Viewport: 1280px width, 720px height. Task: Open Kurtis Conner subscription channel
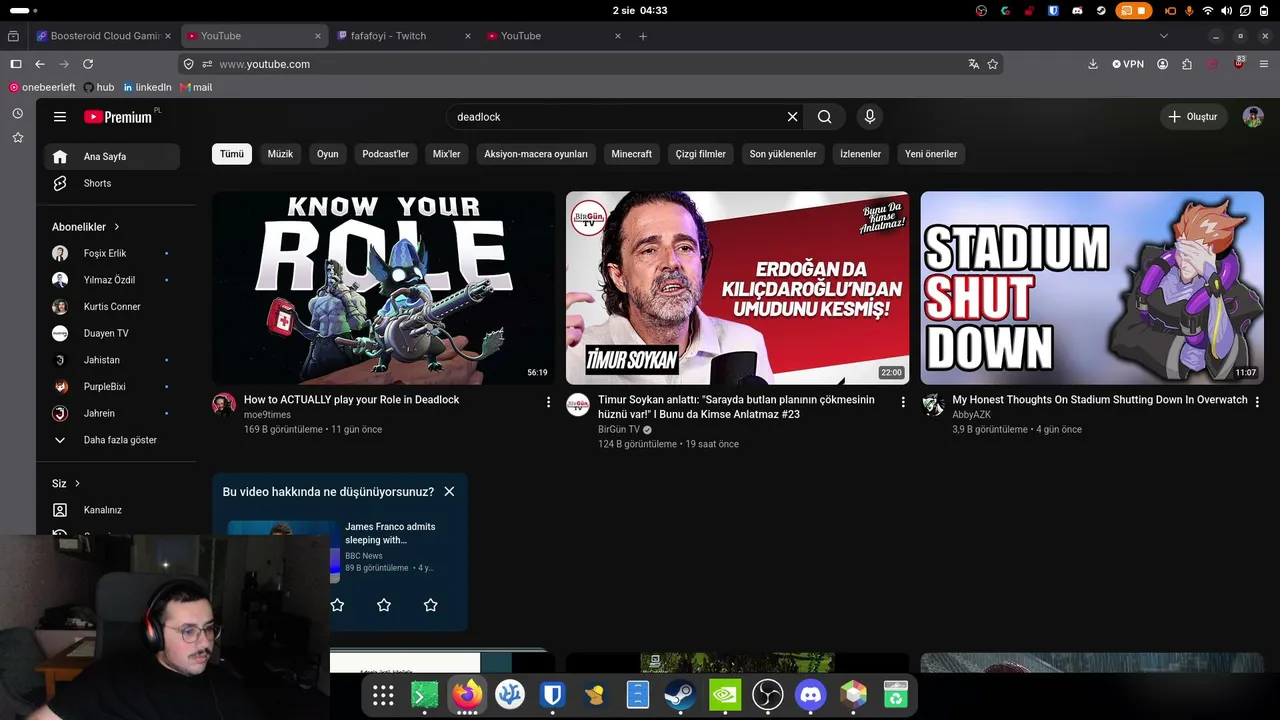pyautogui.click(x=112, y=307)
